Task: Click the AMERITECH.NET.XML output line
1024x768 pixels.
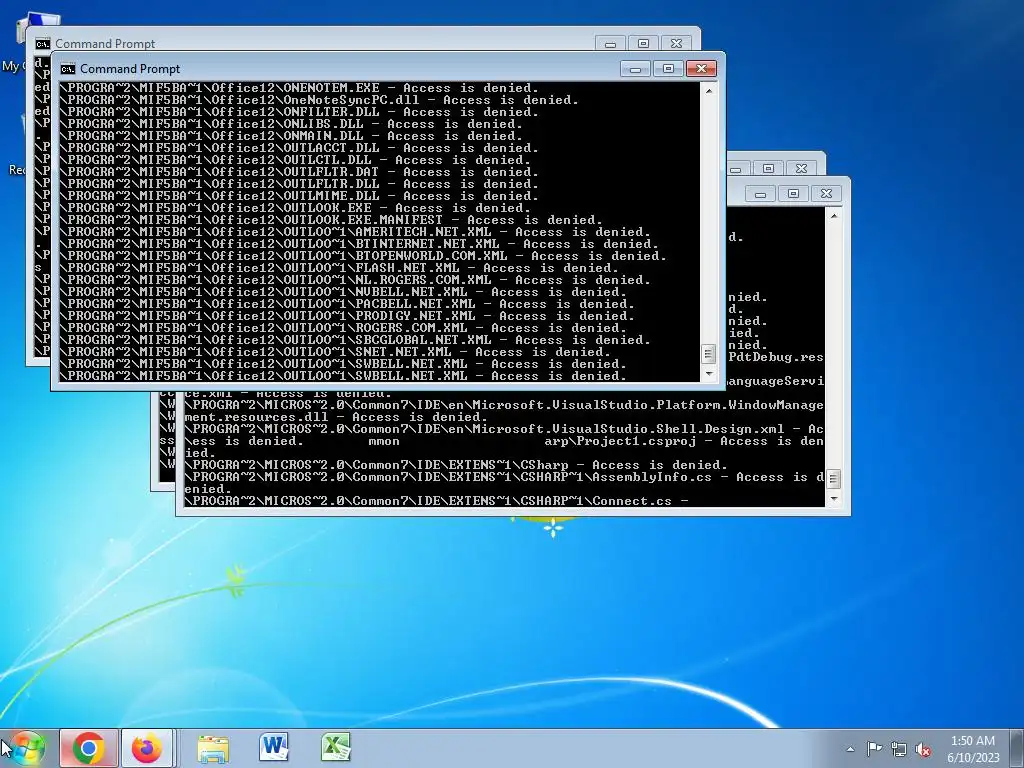Action: [355, 232]
